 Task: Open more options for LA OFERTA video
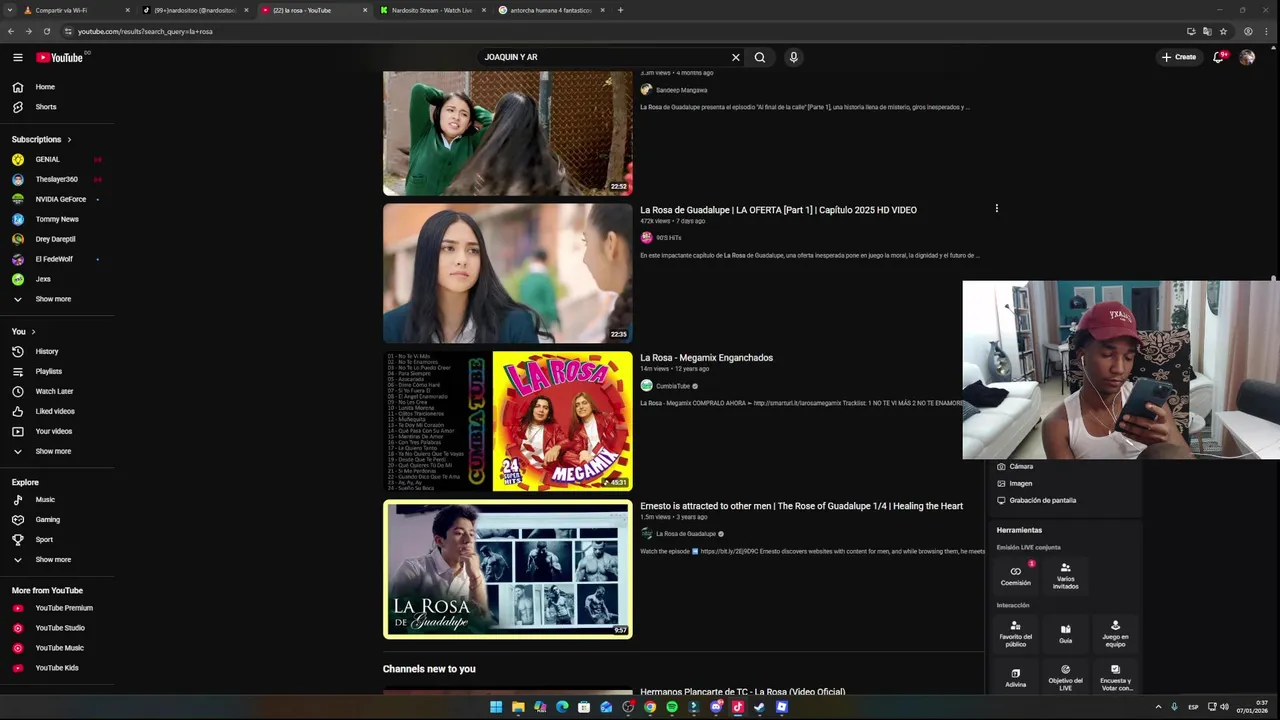(996, 209)
